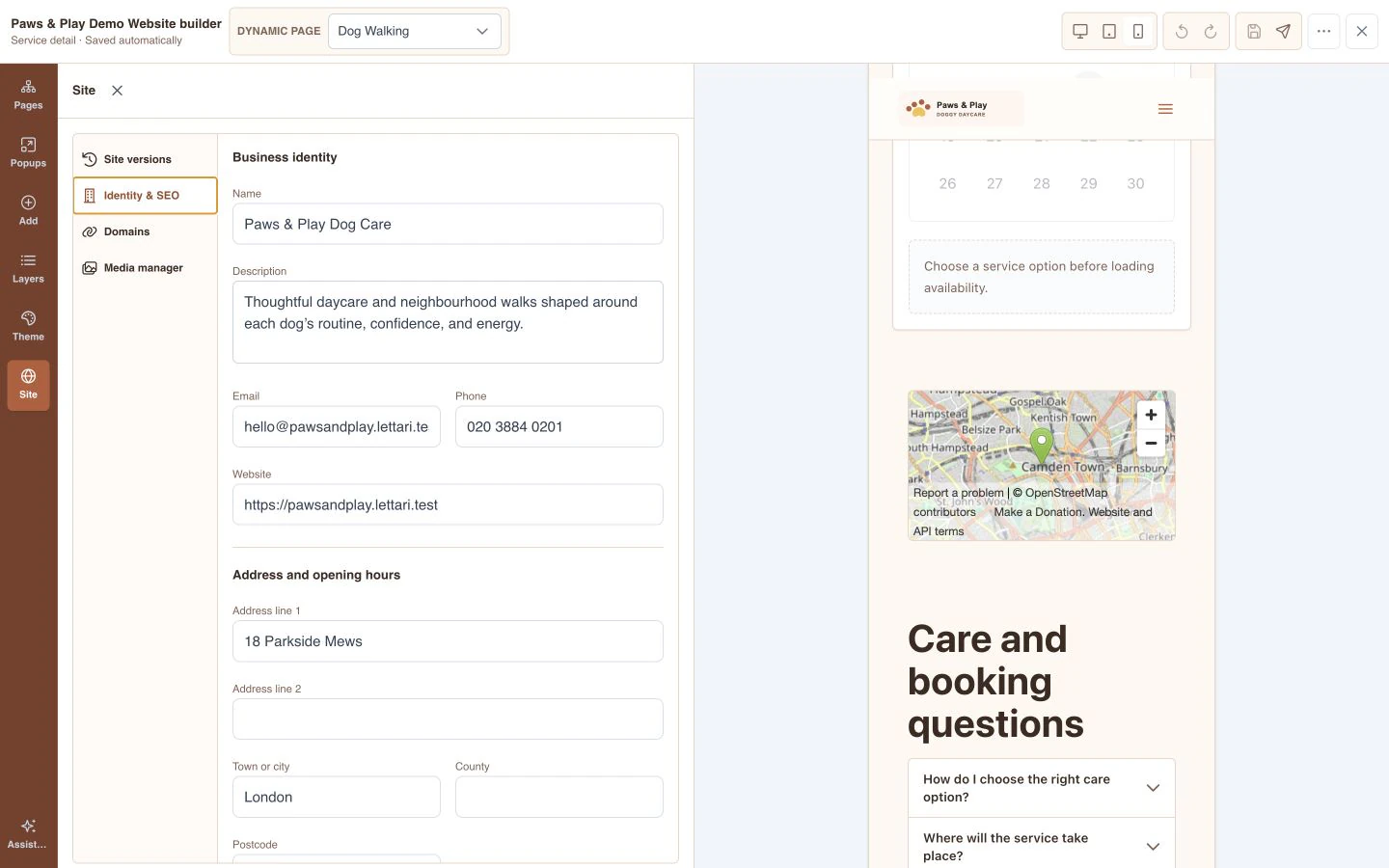
Task: Select Identity & SEO tab
Action: tap(145, 196)
